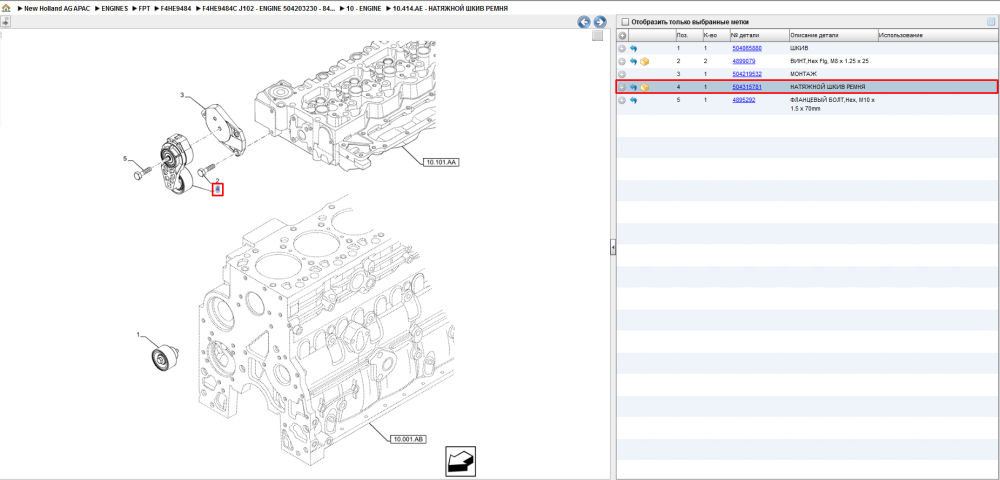This screenshot has height=480, width=1000.
Task: Select callout 4 on the belt tensioner
Action: tap(217, 189)
